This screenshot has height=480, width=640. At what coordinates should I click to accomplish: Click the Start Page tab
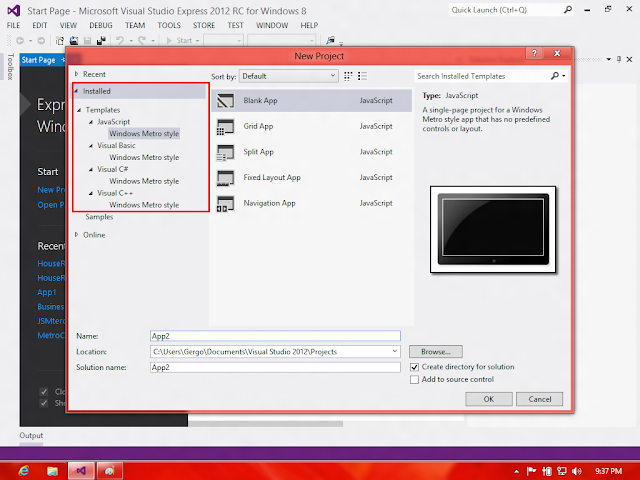pos(38,60)
